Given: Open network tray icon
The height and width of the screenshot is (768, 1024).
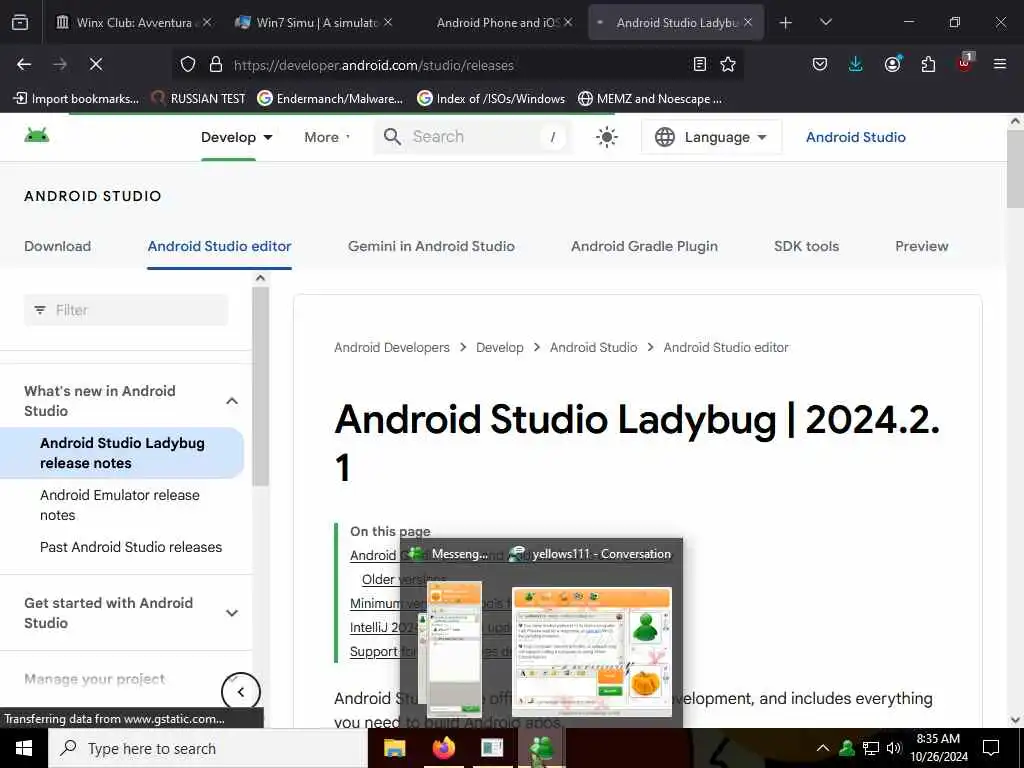Looking at the screenshot, I should pos(871,748).
